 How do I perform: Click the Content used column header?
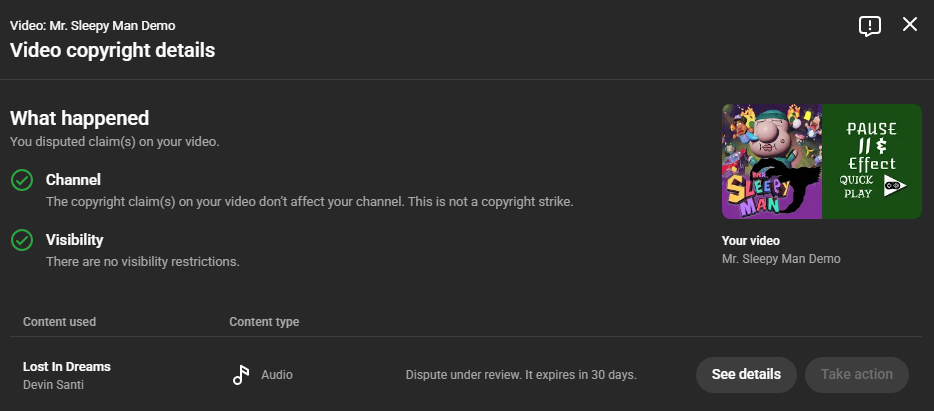coord(59,322)
